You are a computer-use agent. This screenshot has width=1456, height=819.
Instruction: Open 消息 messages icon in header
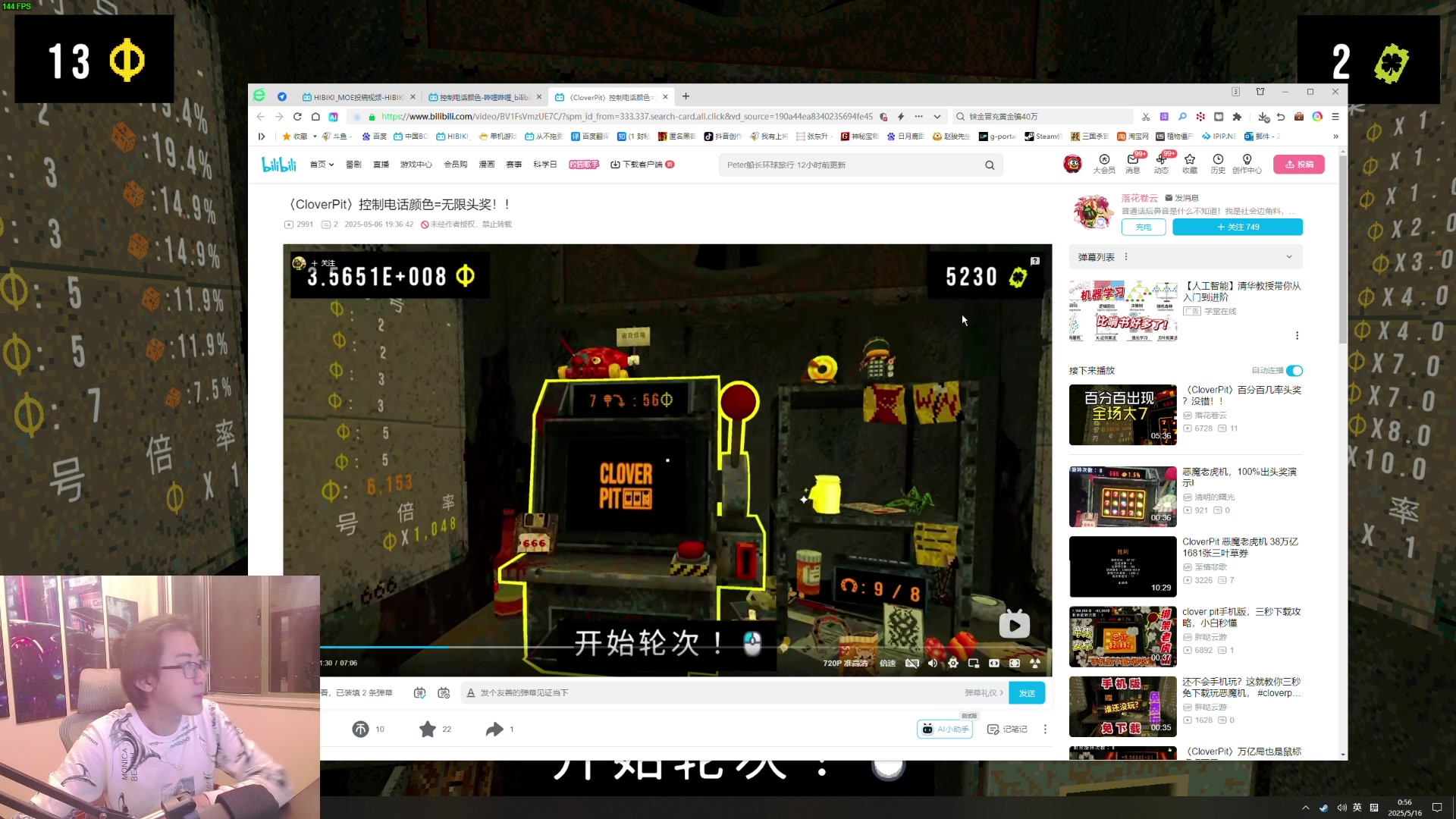coord(1133,164)
